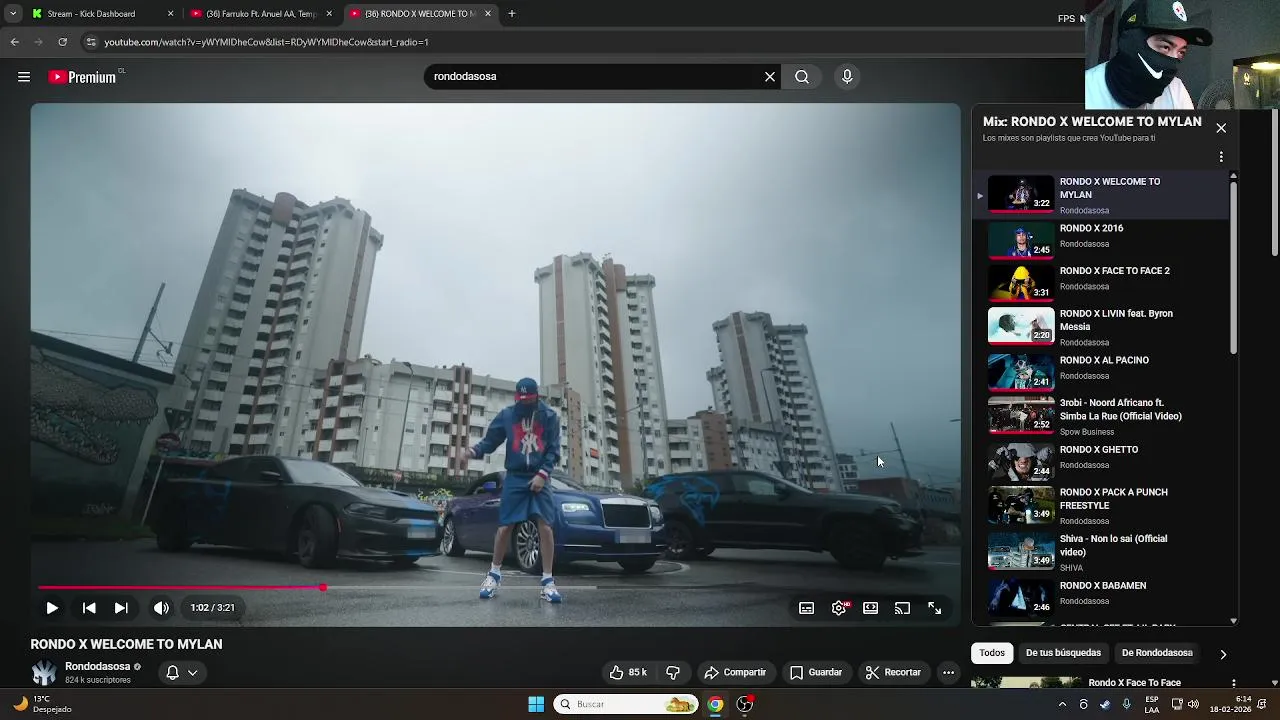
Task: Skip to previous video in mix
Action: 89,607
